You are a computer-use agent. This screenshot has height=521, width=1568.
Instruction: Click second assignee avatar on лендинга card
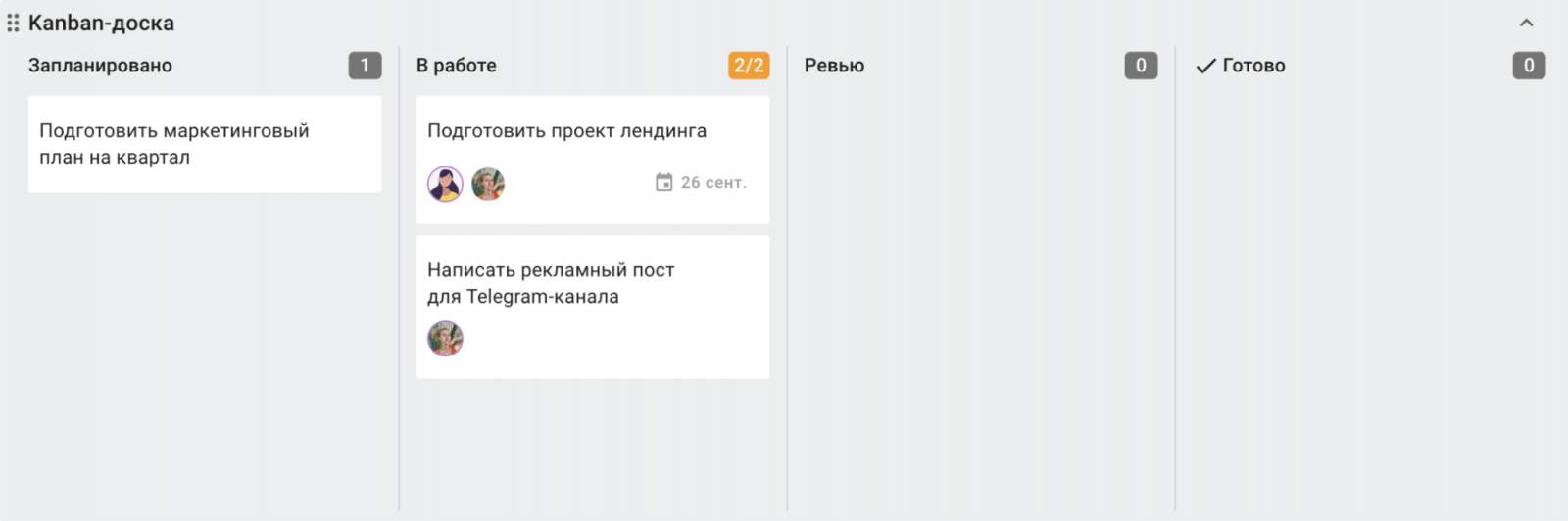click(x=488, y=184)
